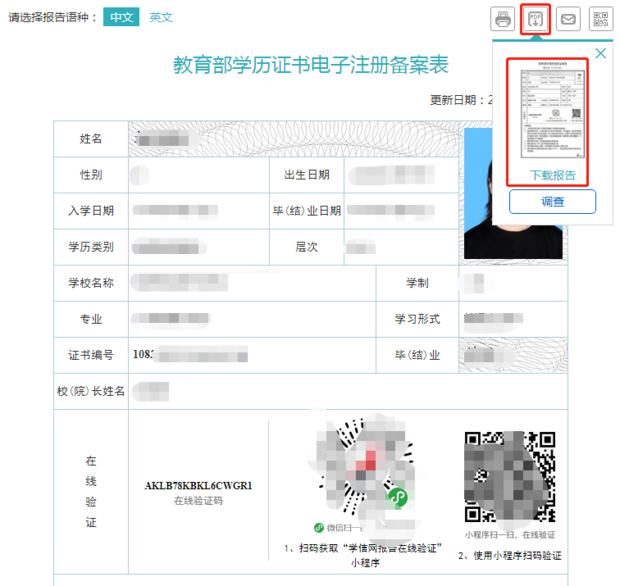620x586 pixels.
Task: Click the verification code AKLB78KBKL6CWGR1
Action: (x=198, y=486)
